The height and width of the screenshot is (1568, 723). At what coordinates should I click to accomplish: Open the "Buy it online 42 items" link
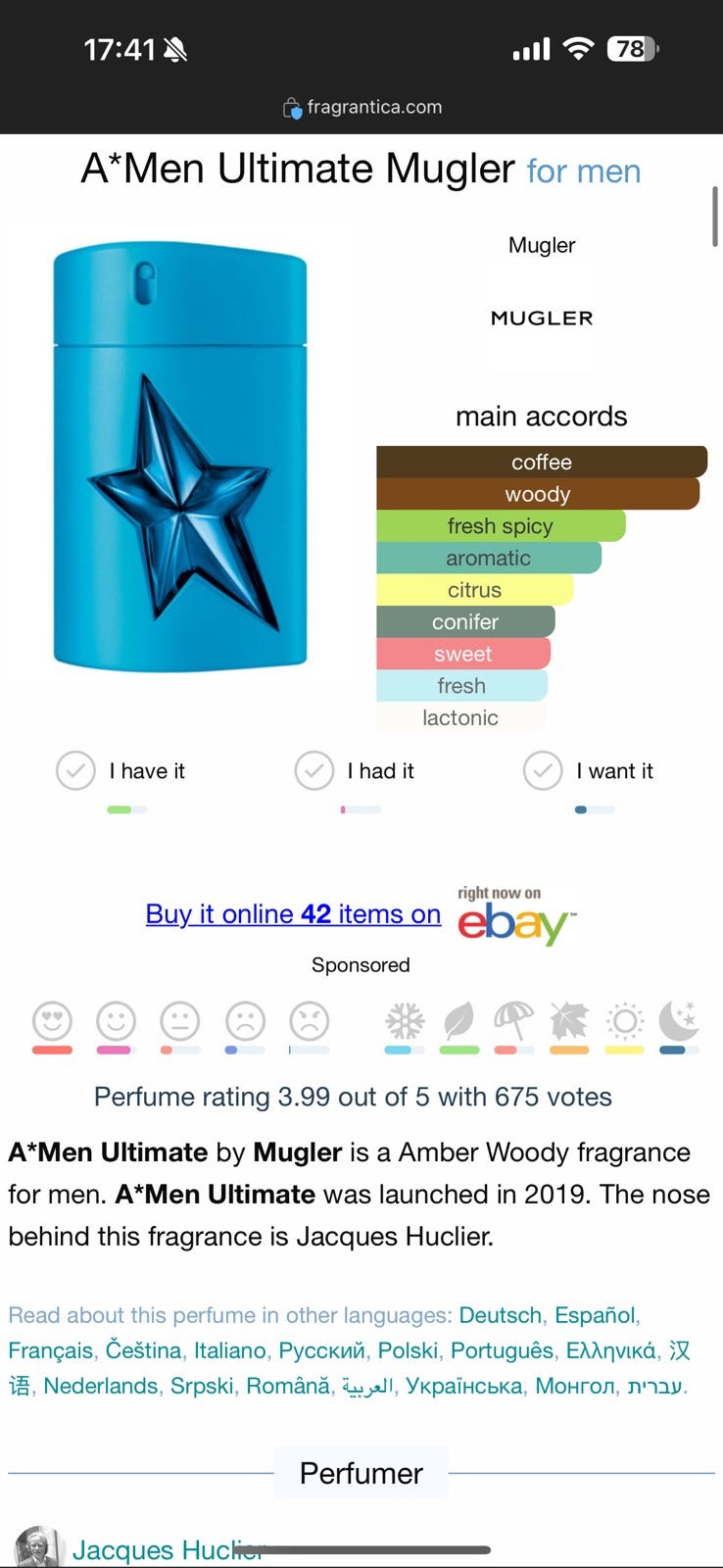click(293, 914)
